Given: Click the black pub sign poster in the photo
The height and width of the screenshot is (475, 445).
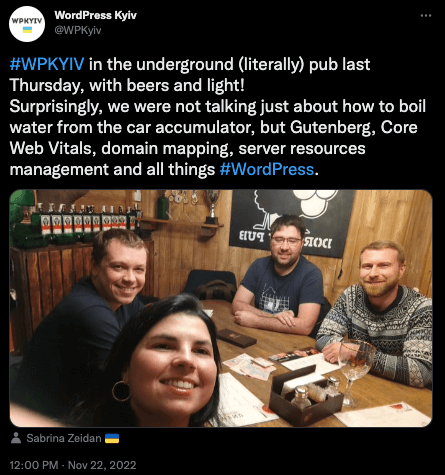Looking at the screenshot, I should (291, 223).
